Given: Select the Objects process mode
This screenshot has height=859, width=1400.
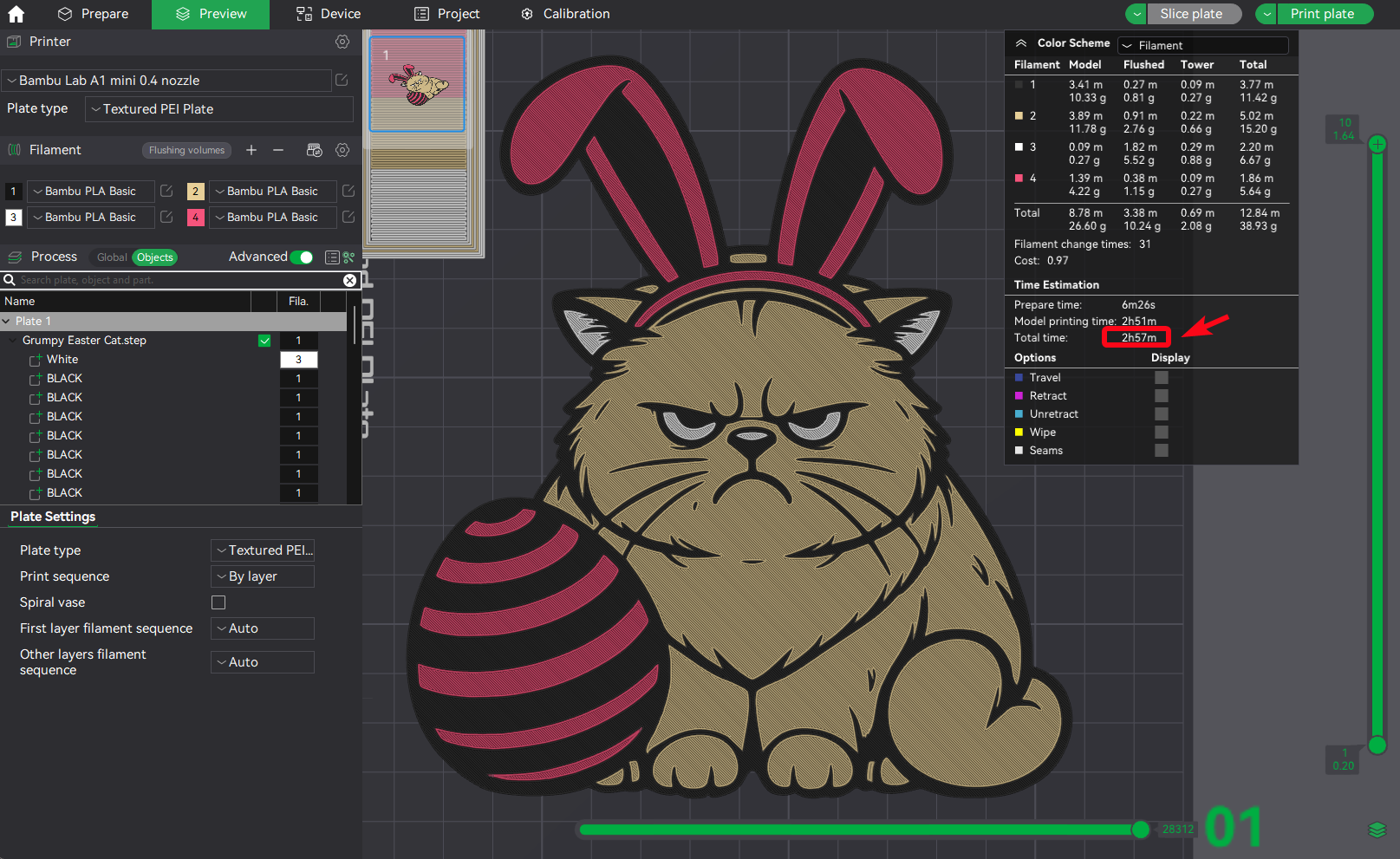Looking at the screenshot, I should click(155, 257).
